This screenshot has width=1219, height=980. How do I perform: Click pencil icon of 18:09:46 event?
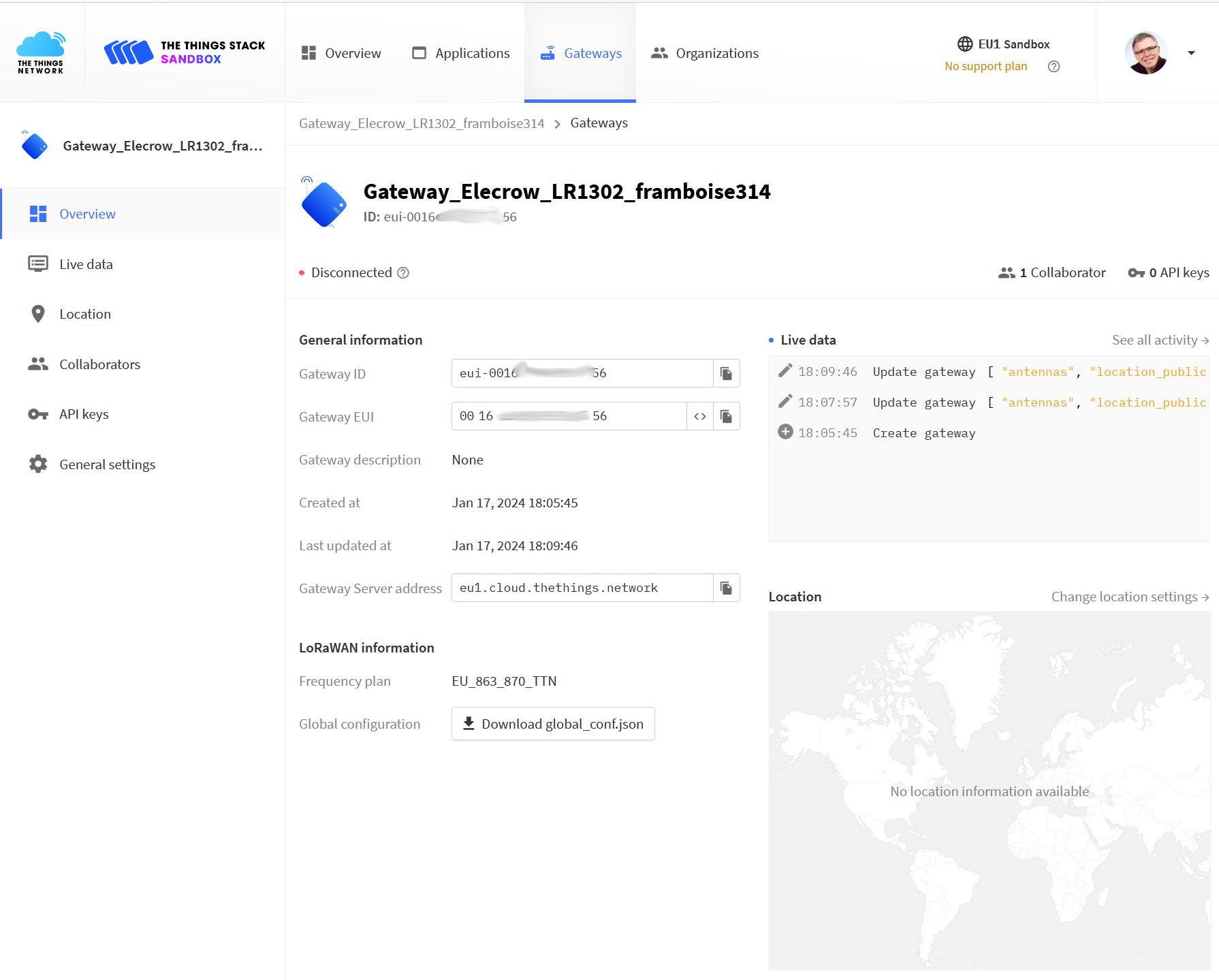click(785, 370)
